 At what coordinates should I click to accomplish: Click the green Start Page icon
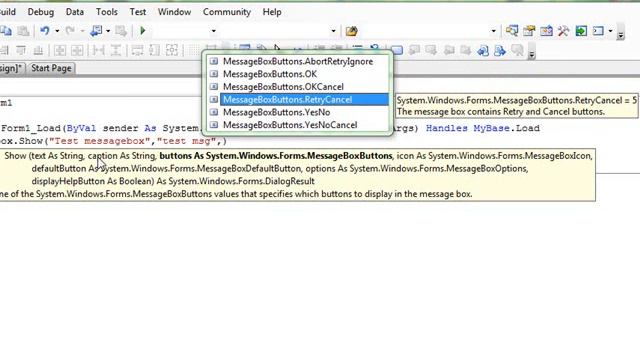[581, 31]
